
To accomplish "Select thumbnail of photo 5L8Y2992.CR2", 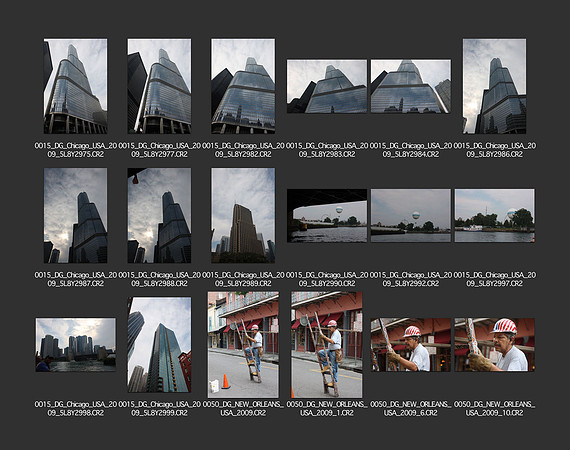I will pos(411,216).
